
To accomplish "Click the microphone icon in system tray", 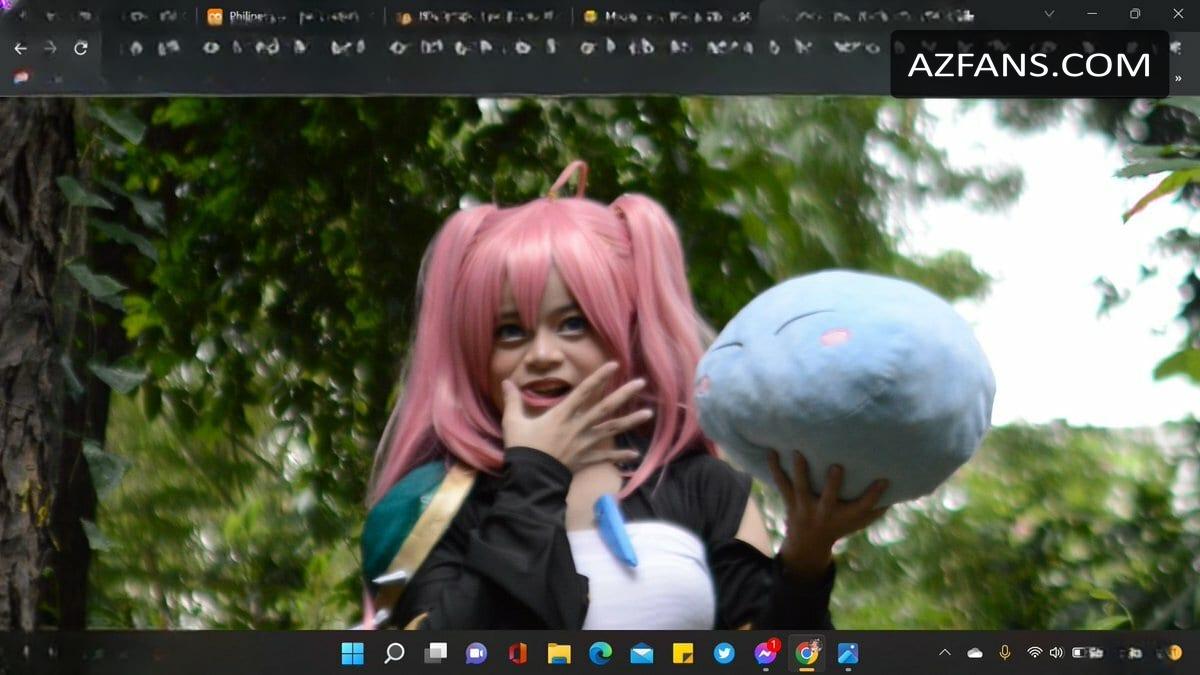I will click(1005, 653).
